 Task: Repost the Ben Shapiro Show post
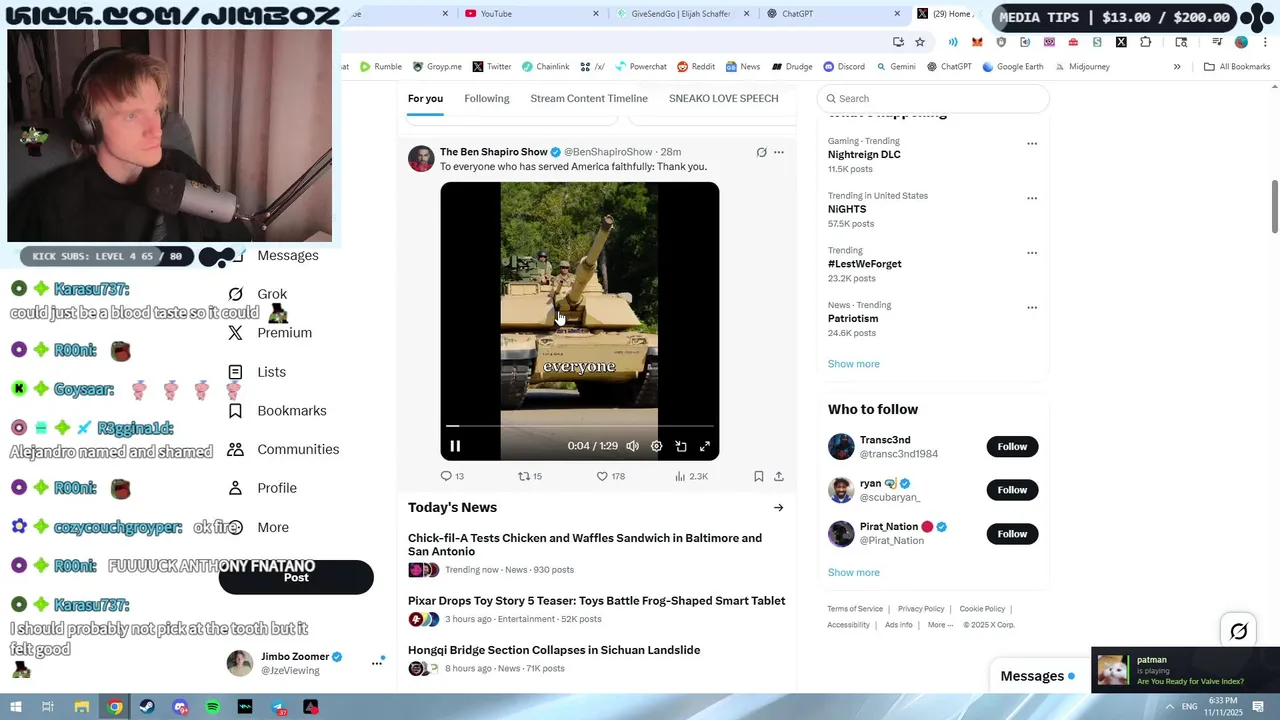click(529, 476)
